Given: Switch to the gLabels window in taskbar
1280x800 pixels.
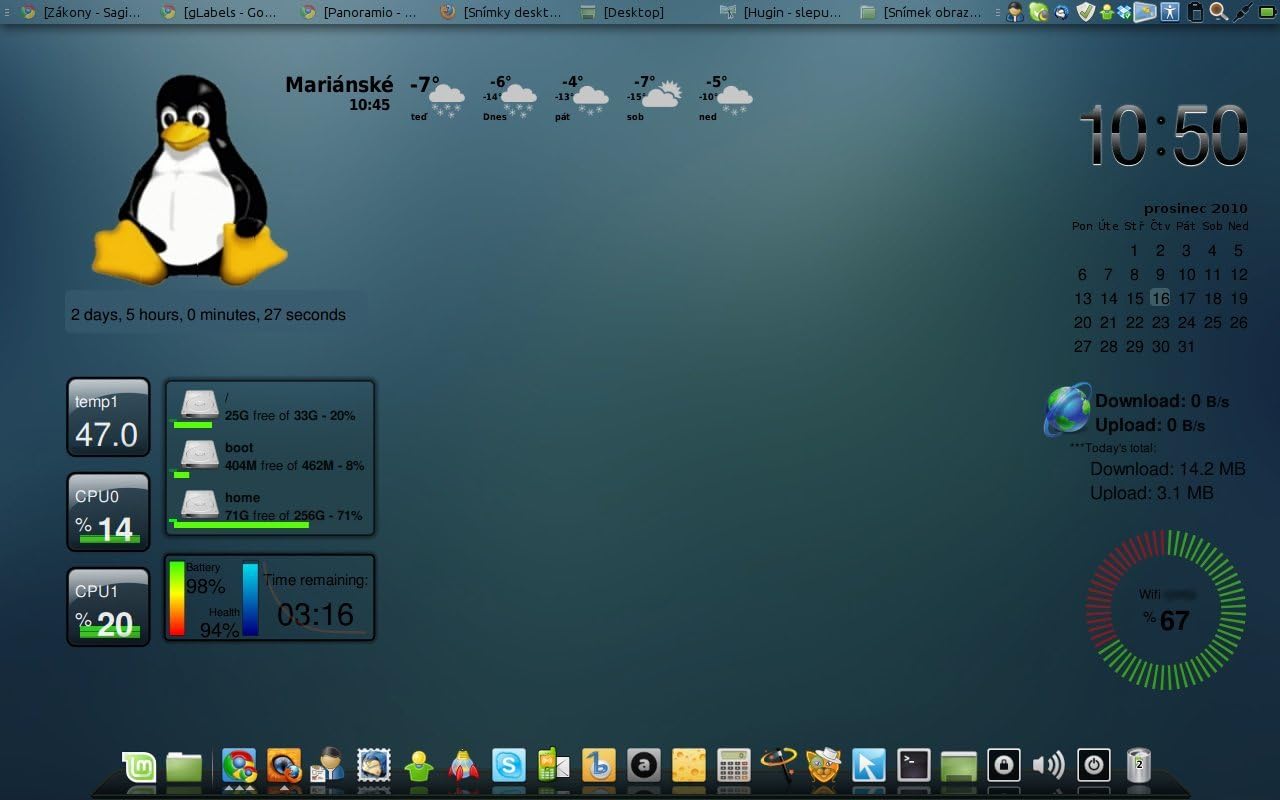Looking at the screenshot, I should pyautogui.click(x=220, y=12).
